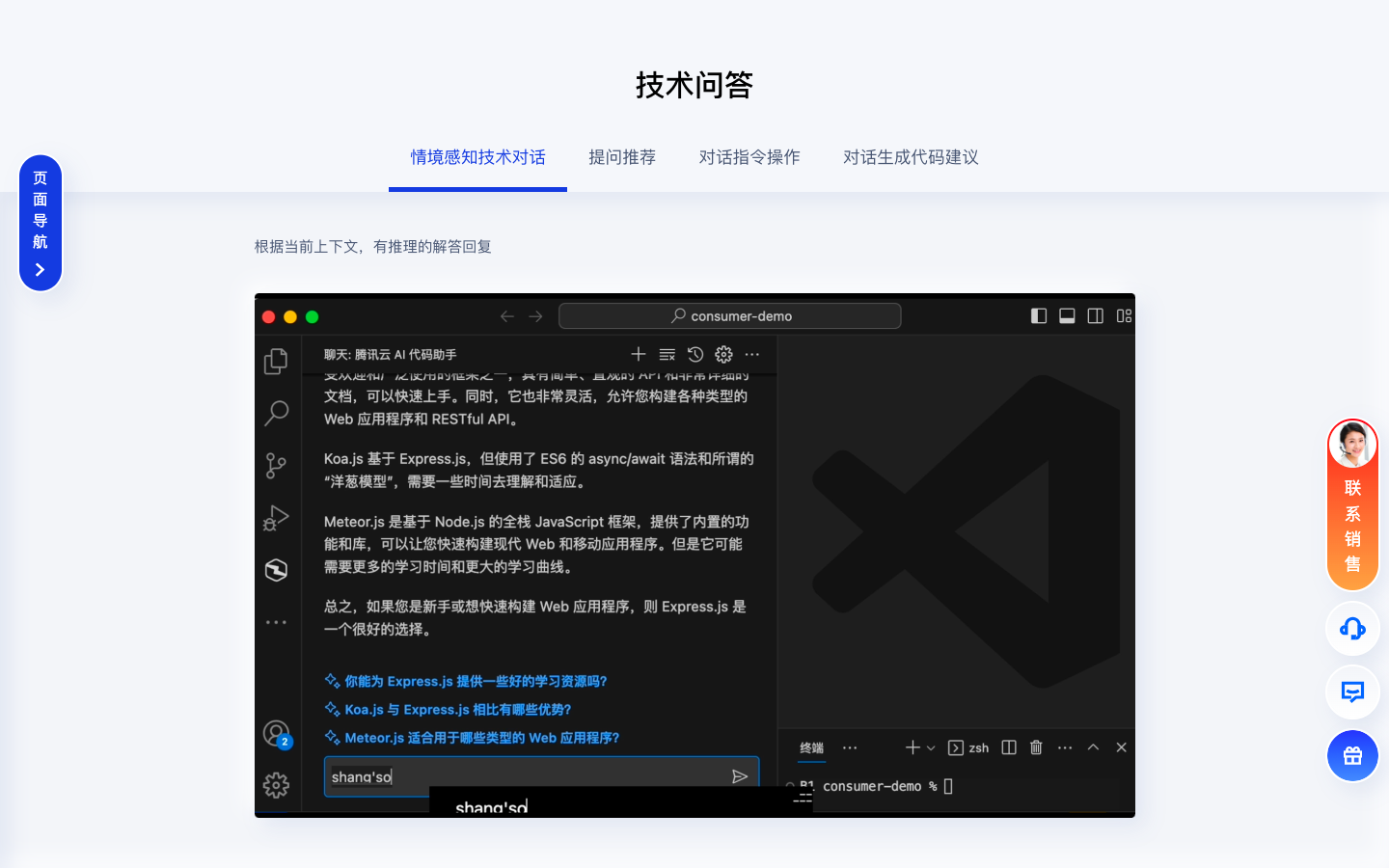Select the Search icon in VS Code sidebar

(276, 413)
